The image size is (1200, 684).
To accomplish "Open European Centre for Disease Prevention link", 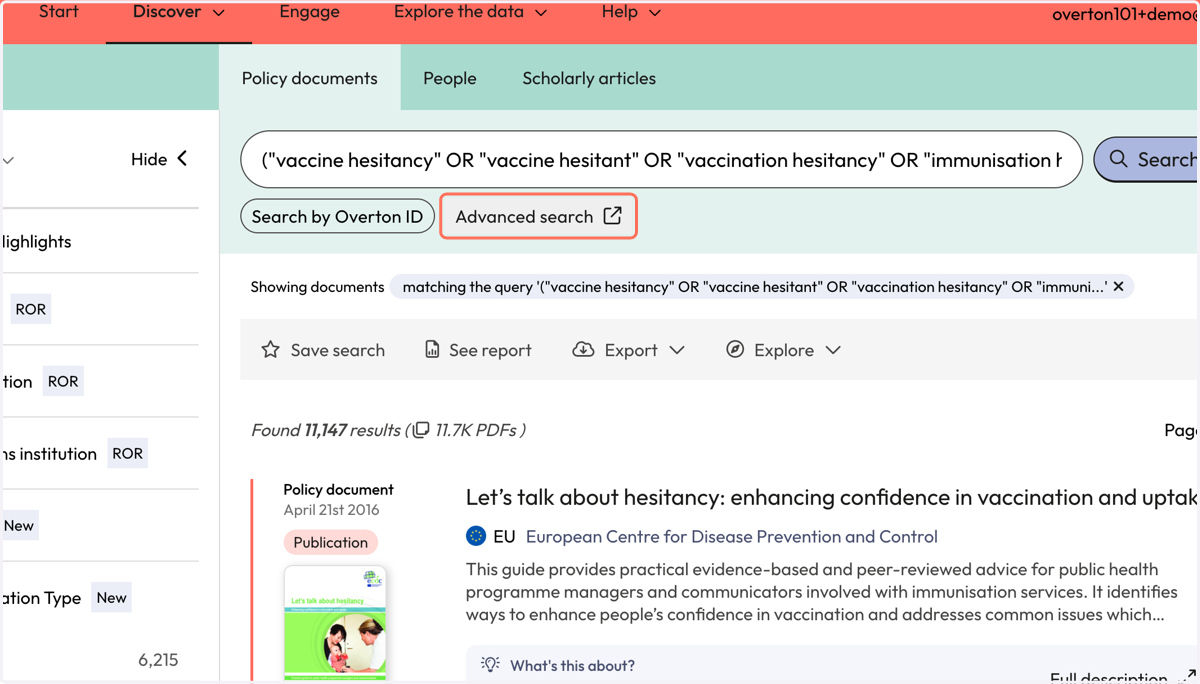I will click(732, 537).
